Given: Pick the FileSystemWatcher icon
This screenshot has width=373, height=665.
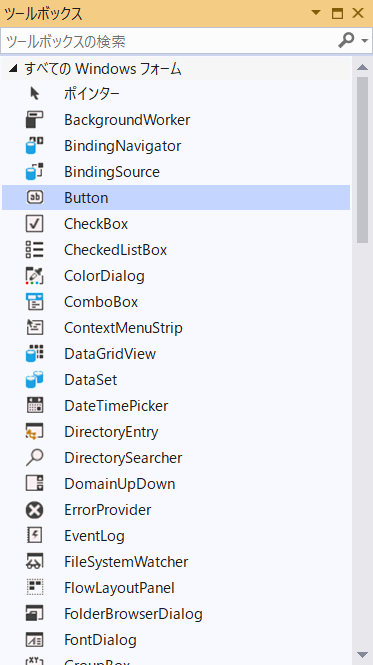Looking at the screenshot, I should (34, 562).
